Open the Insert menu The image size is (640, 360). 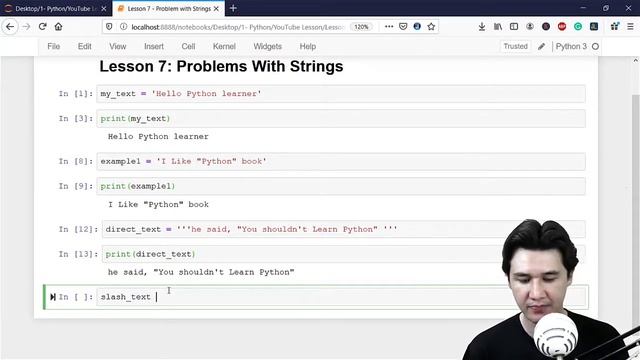click(x=154, y=47)
